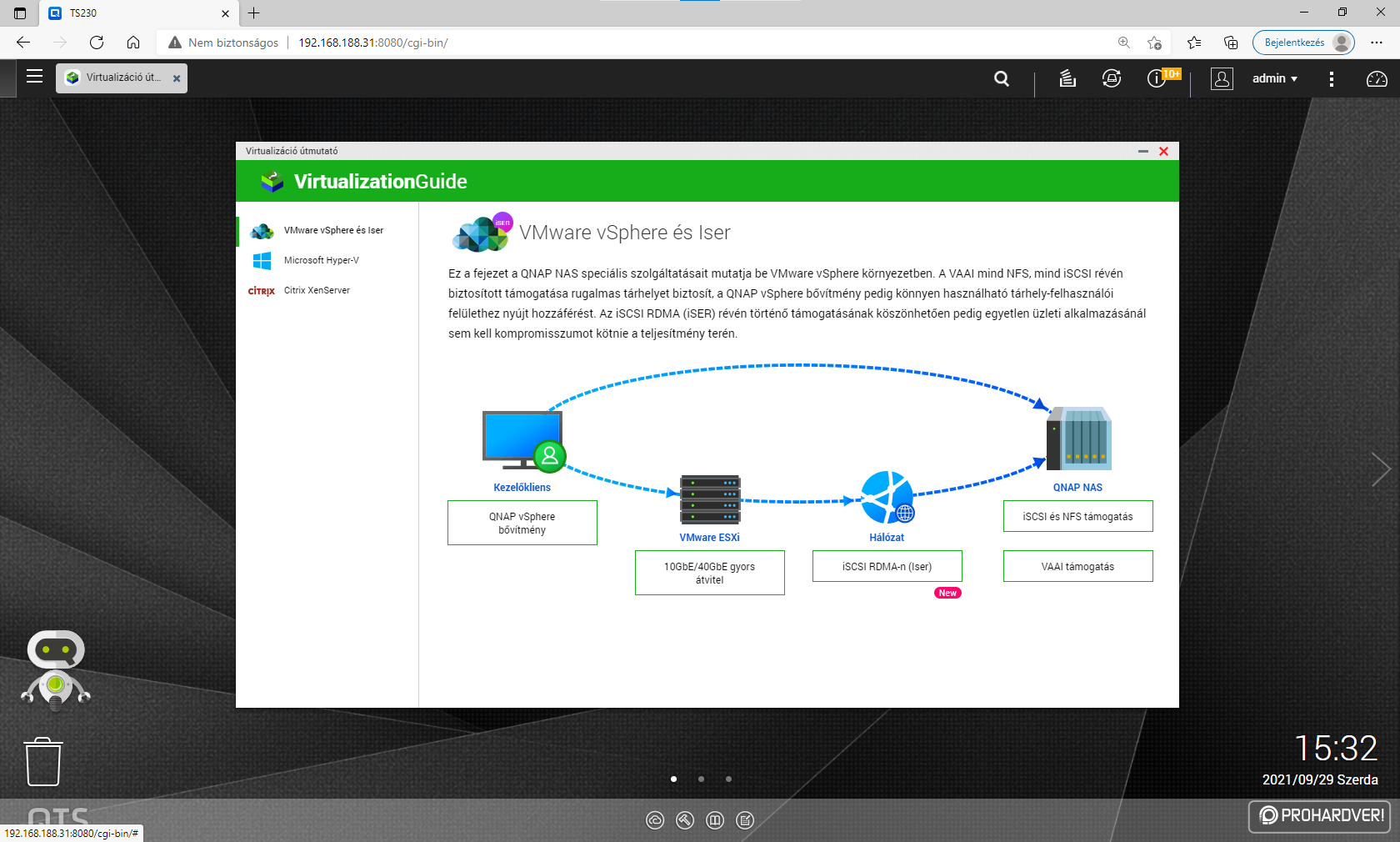Viewport: 1400px width, 842px height.
Task: Click the Kezelőkliens monitor icon
Action: 523,441
